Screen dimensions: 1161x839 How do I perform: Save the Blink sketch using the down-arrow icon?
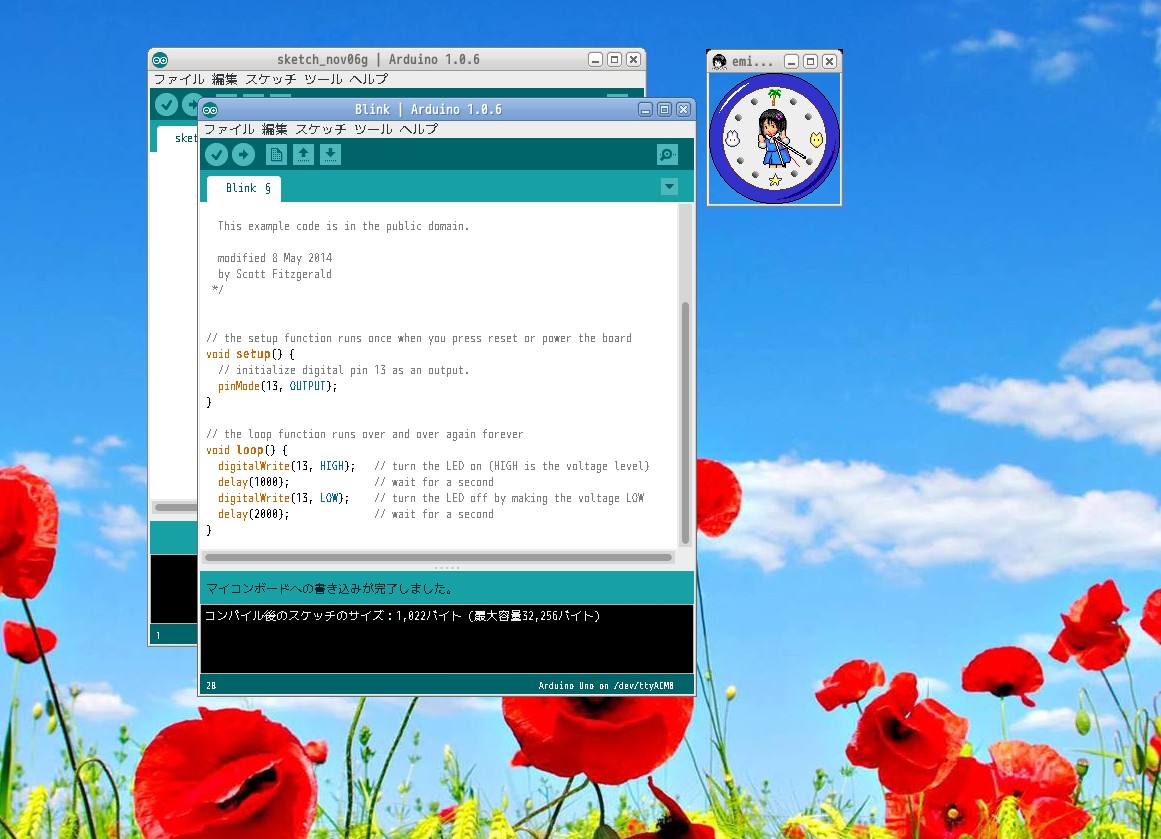click(330, 154)
